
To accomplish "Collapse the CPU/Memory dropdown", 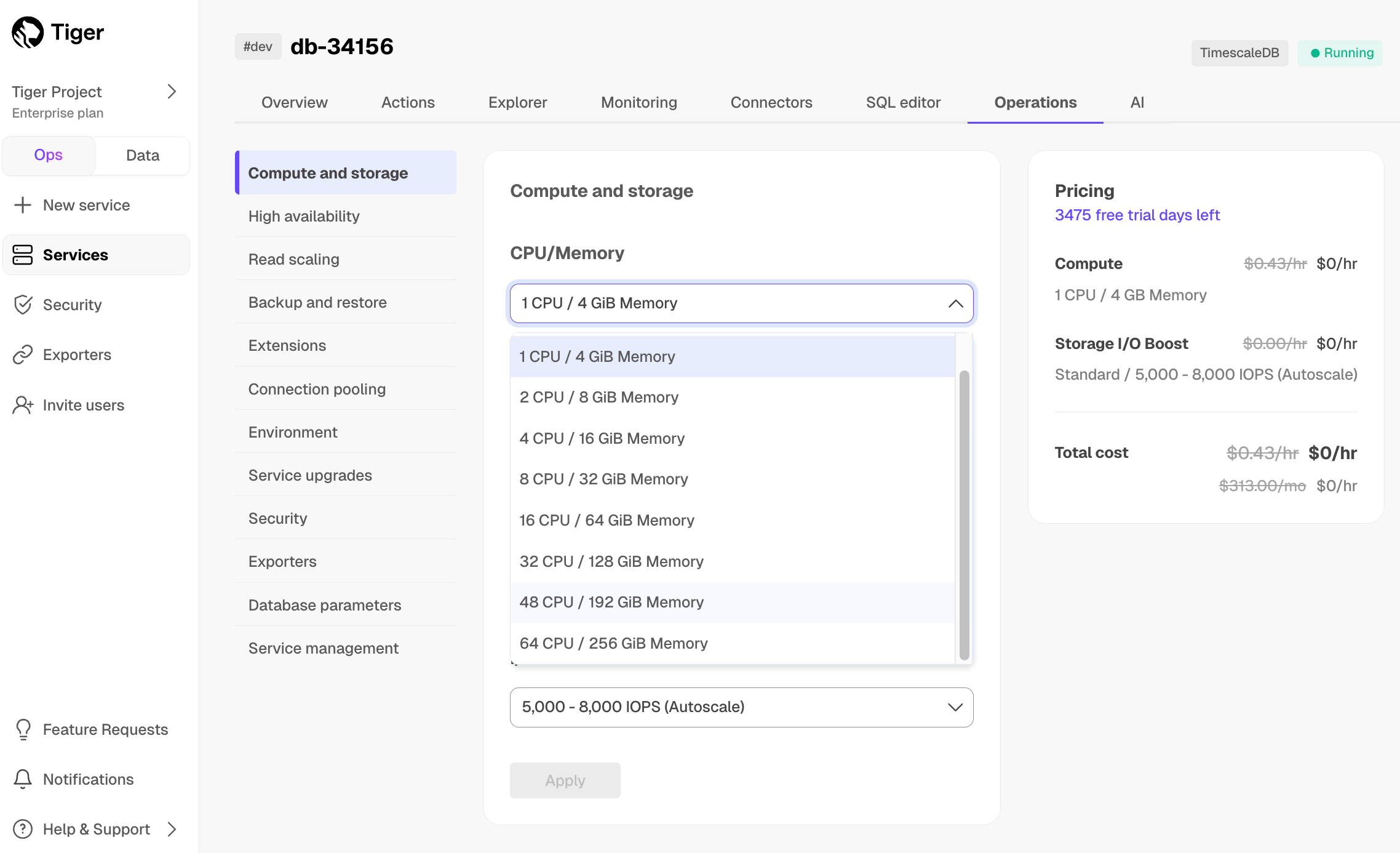I will click(x=955, y=303).
